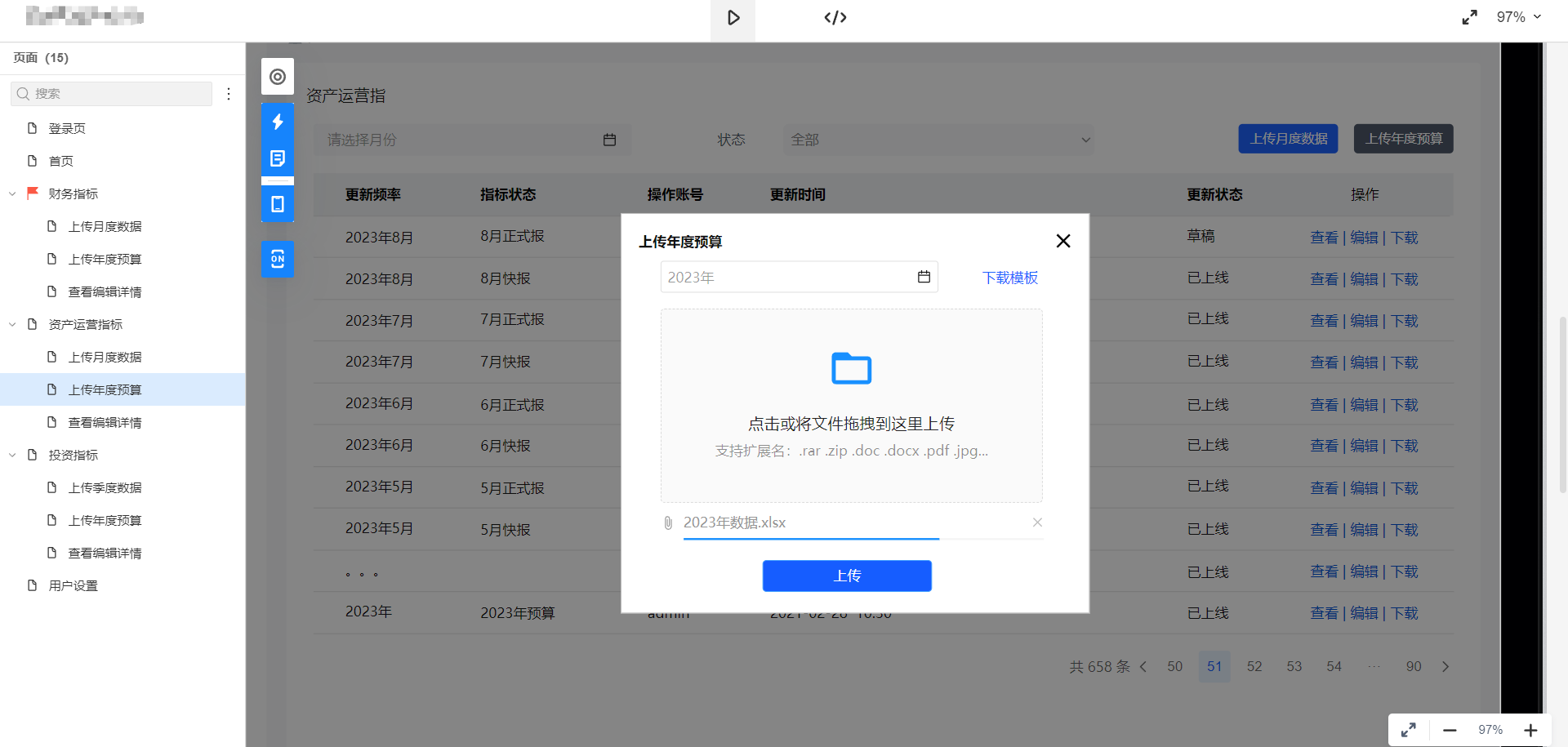Close the 上传年度预算 dialog
This screenshot has height=747, width=1568.
click(1062, 241)
